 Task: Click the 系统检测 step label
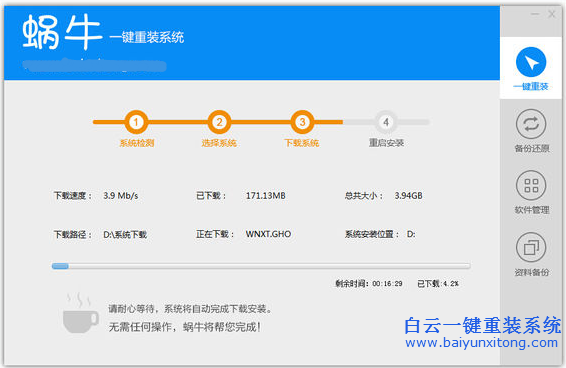[137, 143]
